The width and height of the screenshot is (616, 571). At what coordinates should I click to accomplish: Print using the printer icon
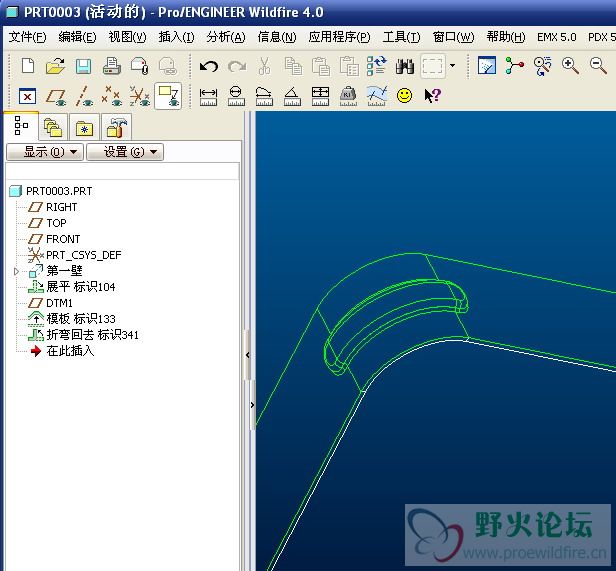point(112,66)
